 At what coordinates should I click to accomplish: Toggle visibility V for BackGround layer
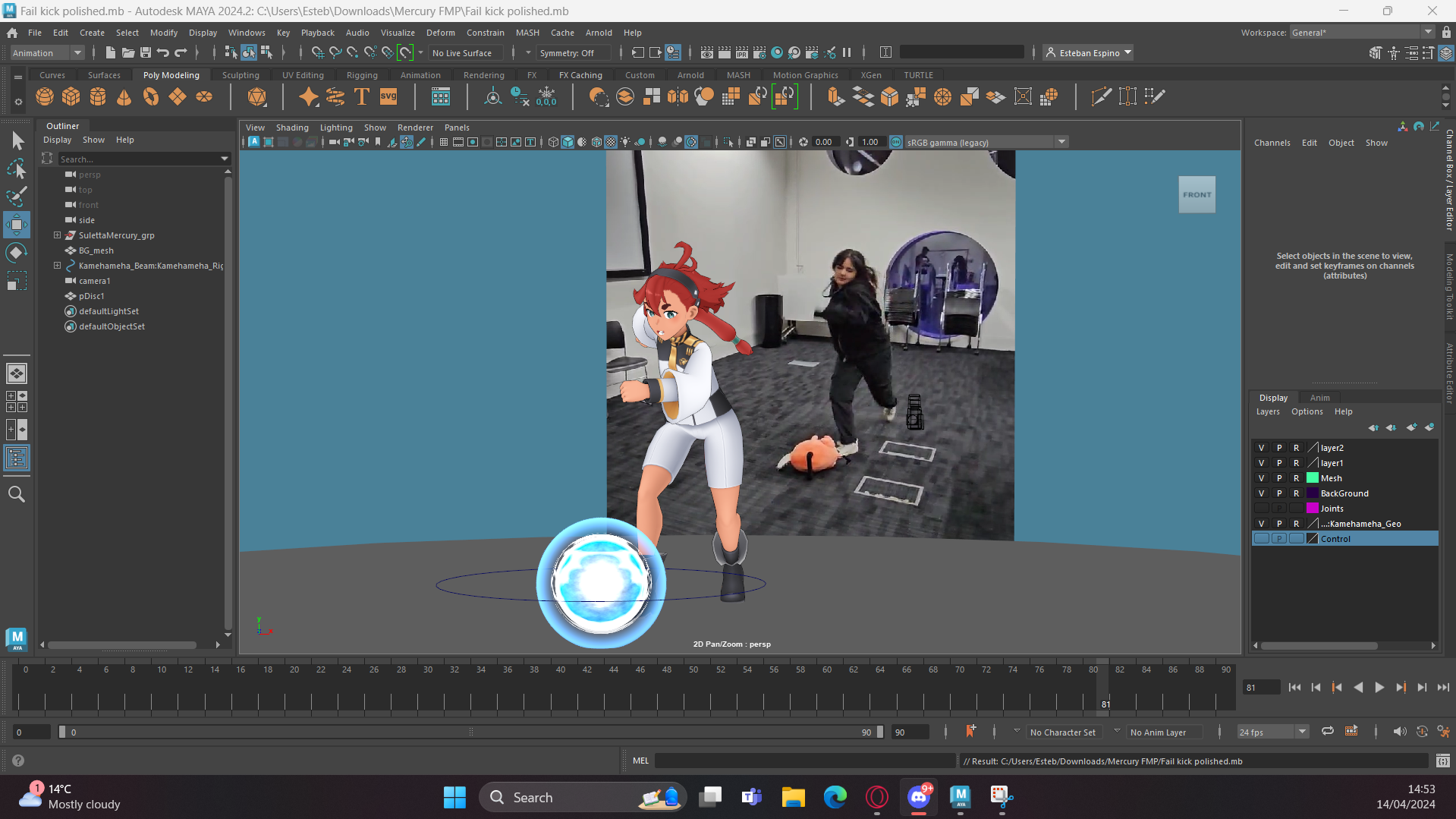pyautogui.click(x=1261, y=493)
